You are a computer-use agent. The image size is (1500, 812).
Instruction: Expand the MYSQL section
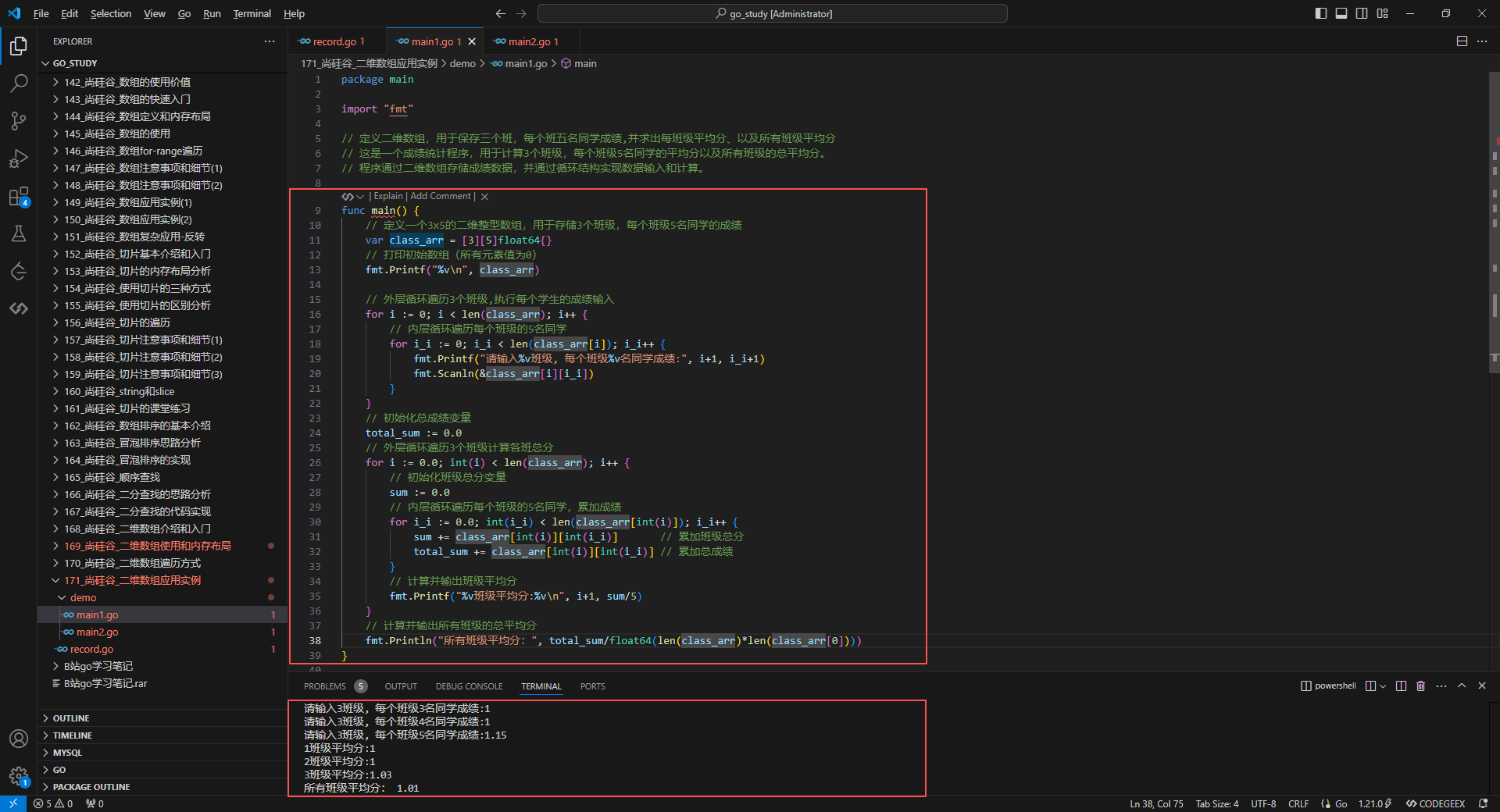[x=162, y=753]
